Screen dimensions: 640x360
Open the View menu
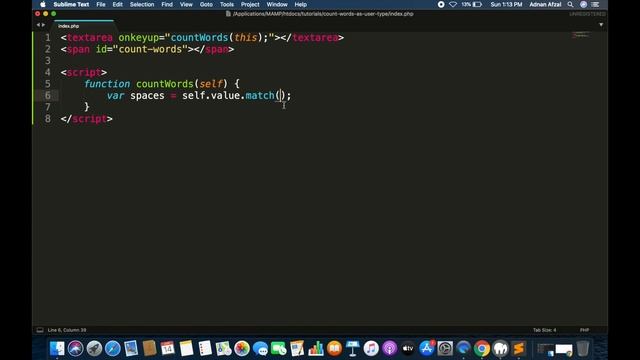(186, 4)
